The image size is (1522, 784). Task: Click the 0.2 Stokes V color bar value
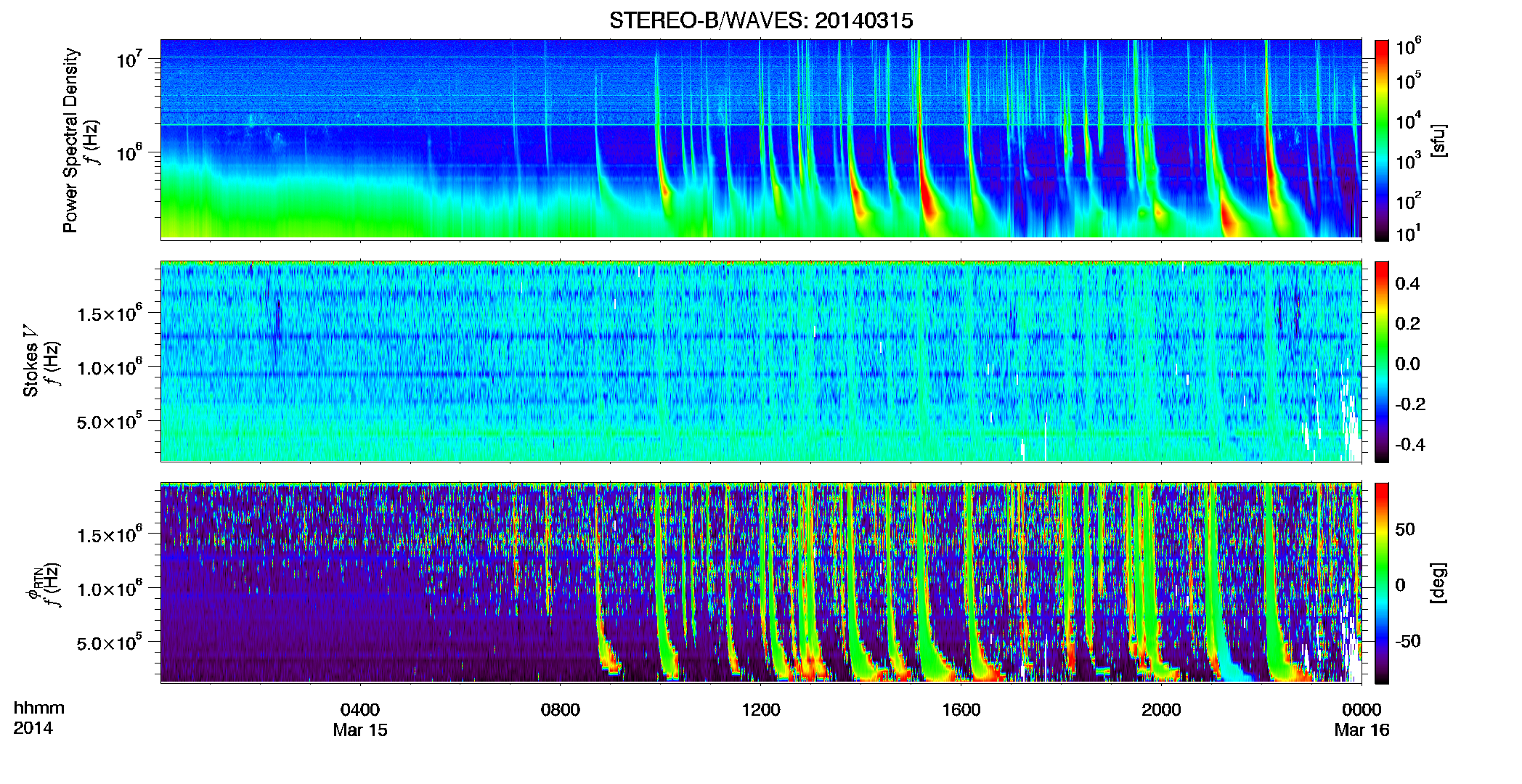coord(1407,323)
